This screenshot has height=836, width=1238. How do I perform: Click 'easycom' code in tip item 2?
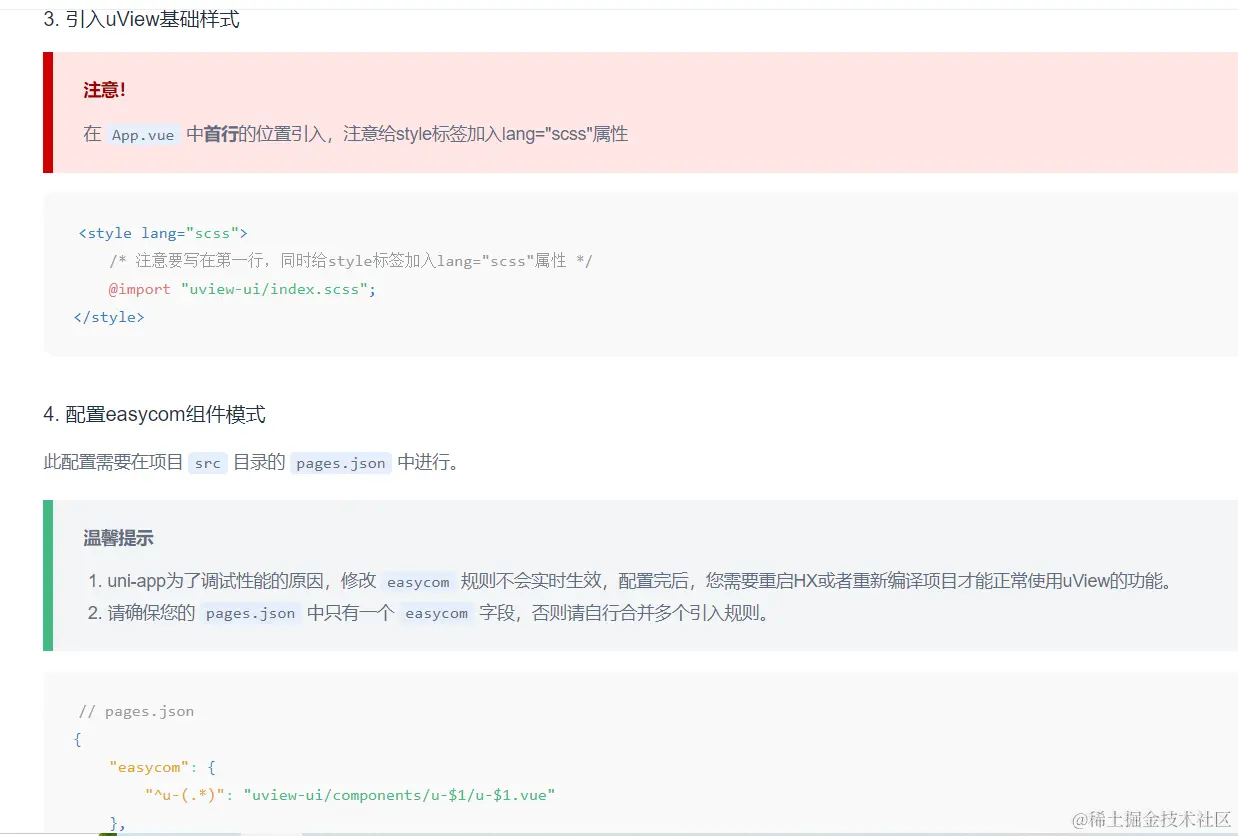pos(436,613)
